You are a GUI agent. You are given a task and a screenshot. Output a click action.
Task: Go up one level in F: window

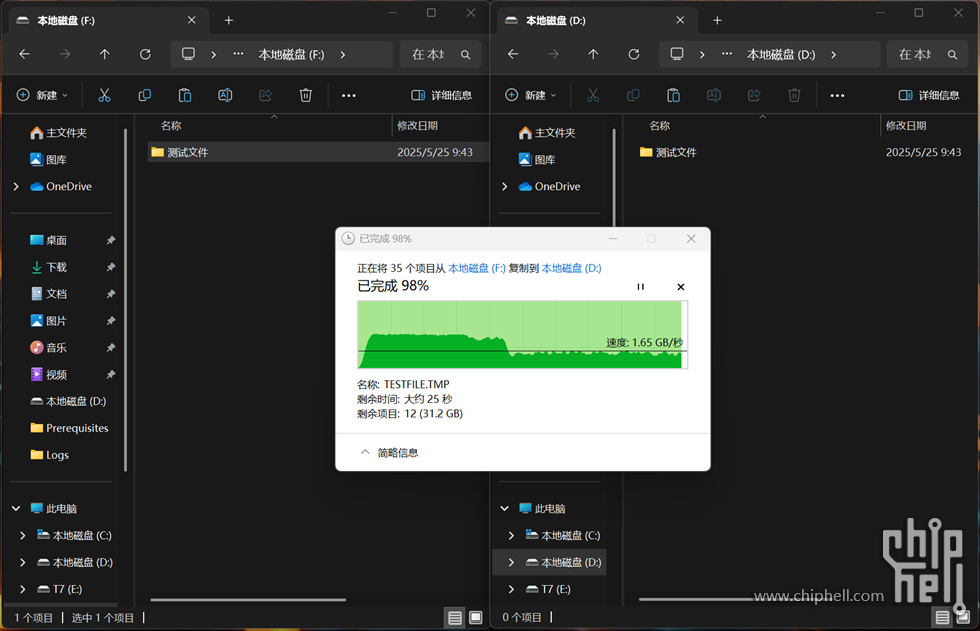104,54
